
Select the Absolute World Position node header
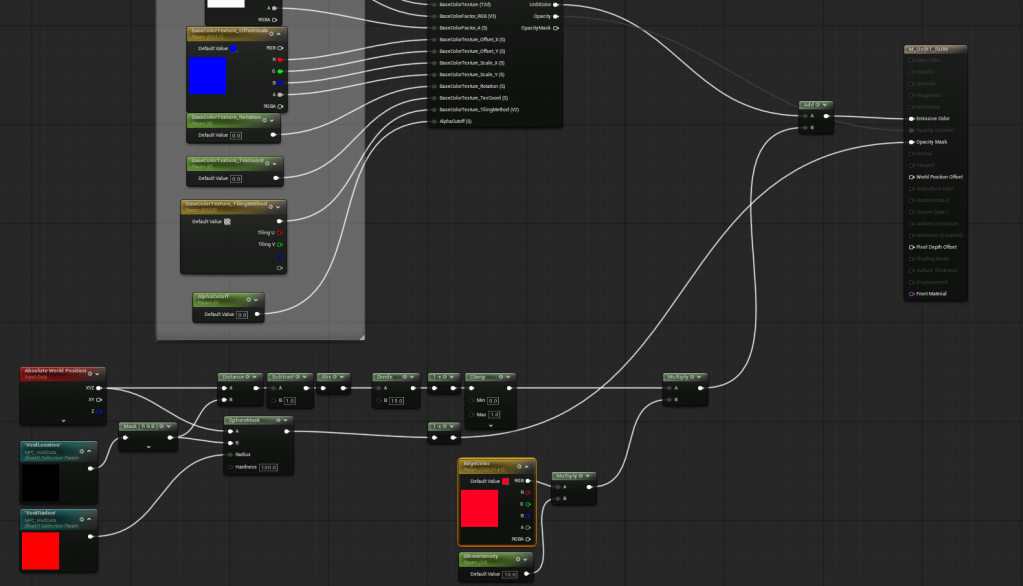(55, 373)
